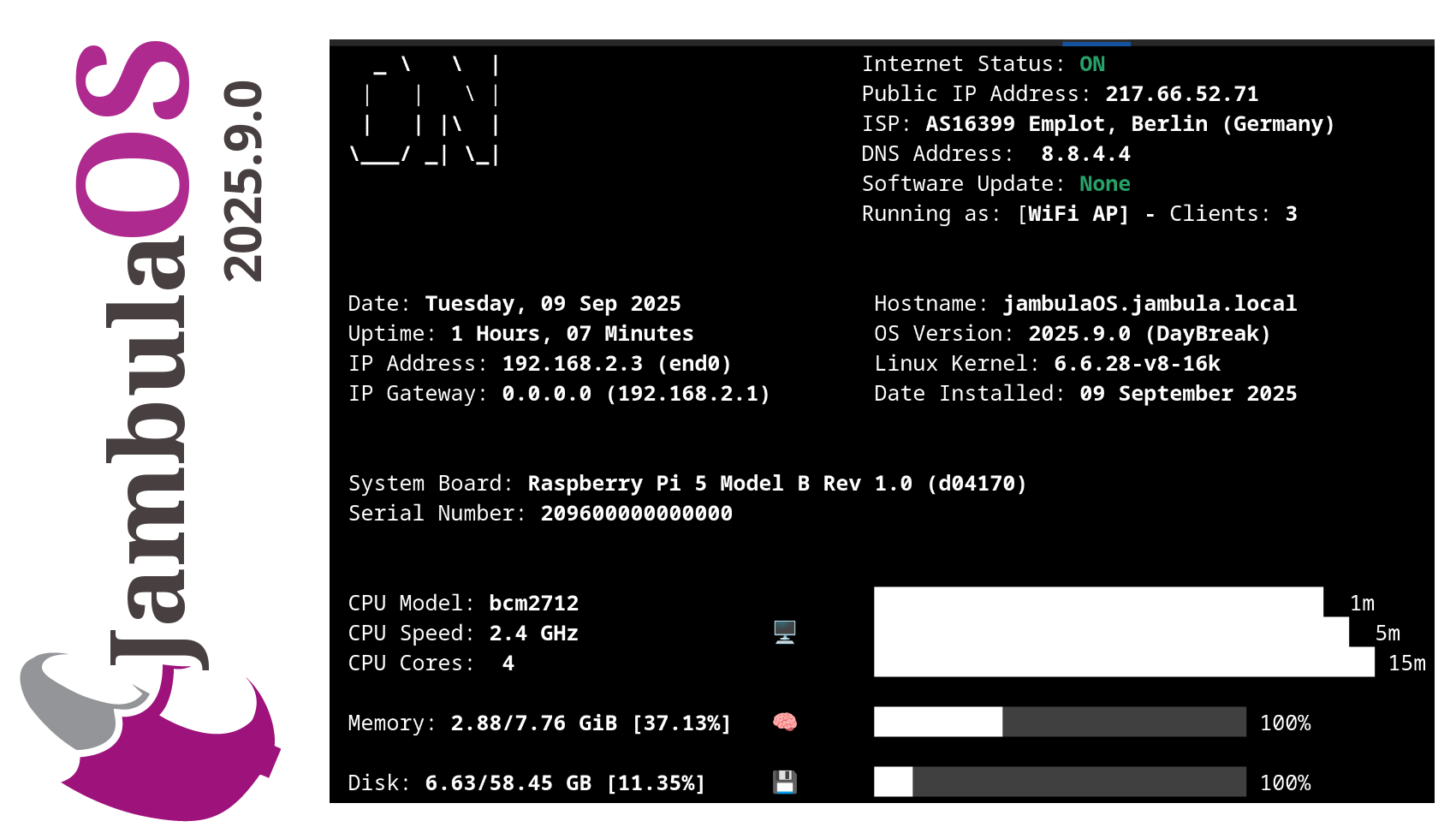Screen dimensions: 1456x839
Task: Click the Internet Status ON value
Action: pos(1092,64)
